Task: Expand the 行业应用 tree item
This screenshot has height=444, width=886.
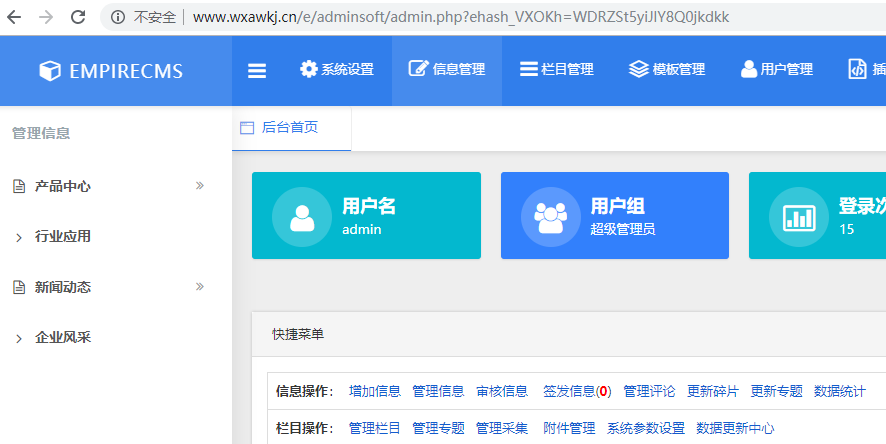Action: 19,237
